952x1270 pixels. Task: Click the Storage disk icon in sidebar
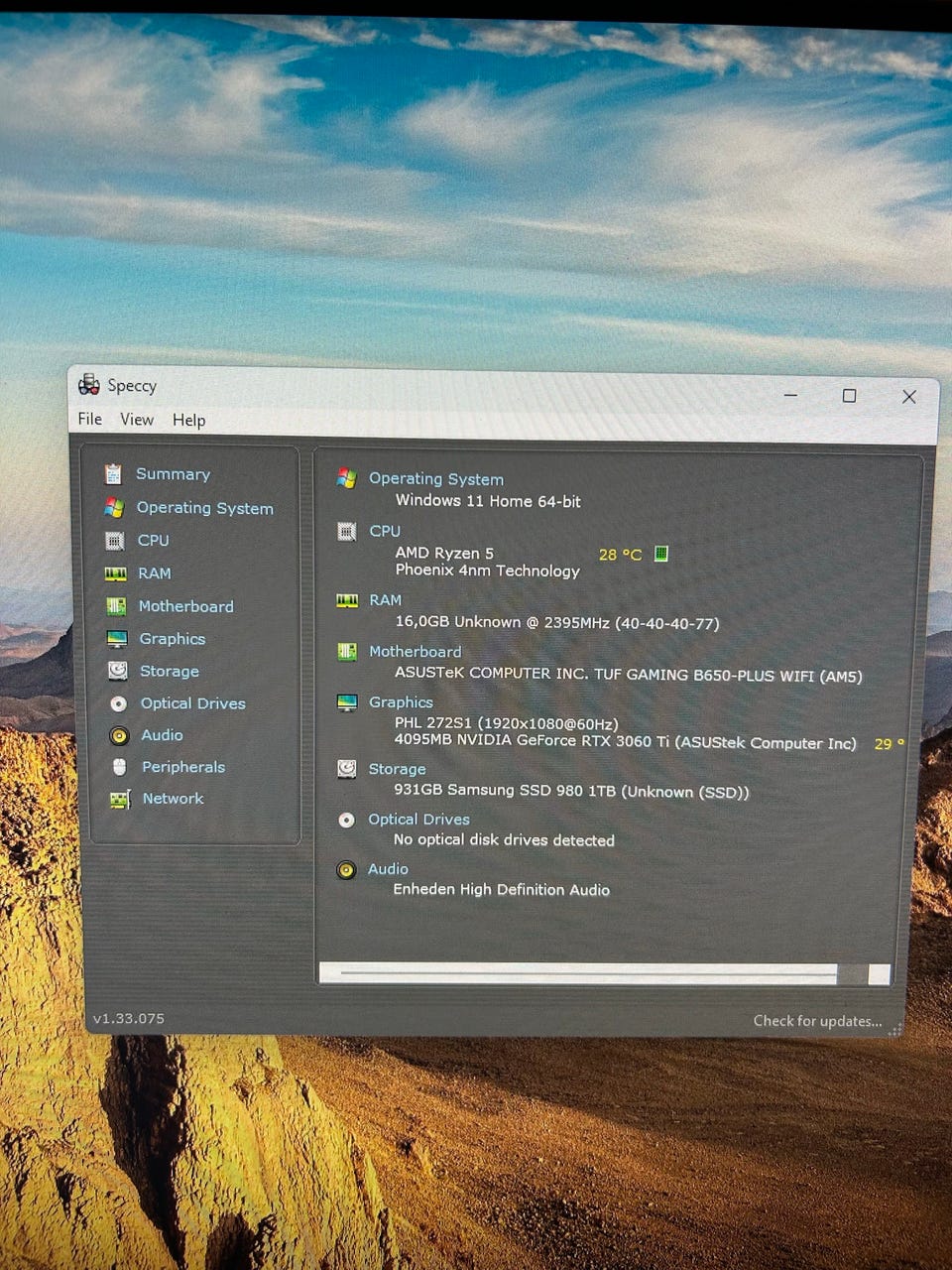pos(117,671)
